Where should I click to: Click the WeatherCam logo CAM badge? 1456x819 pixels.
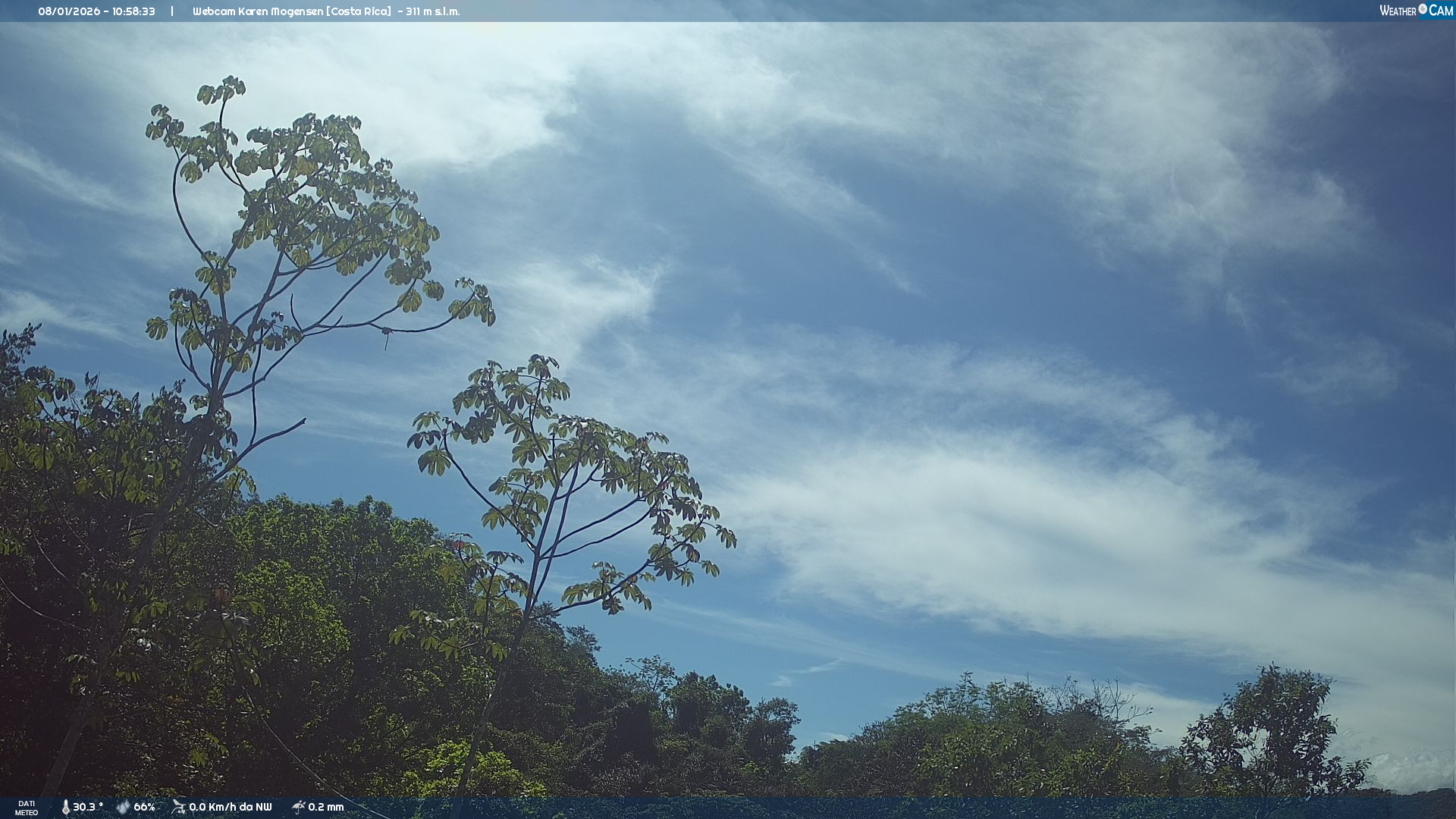[x=1441, y=11]
